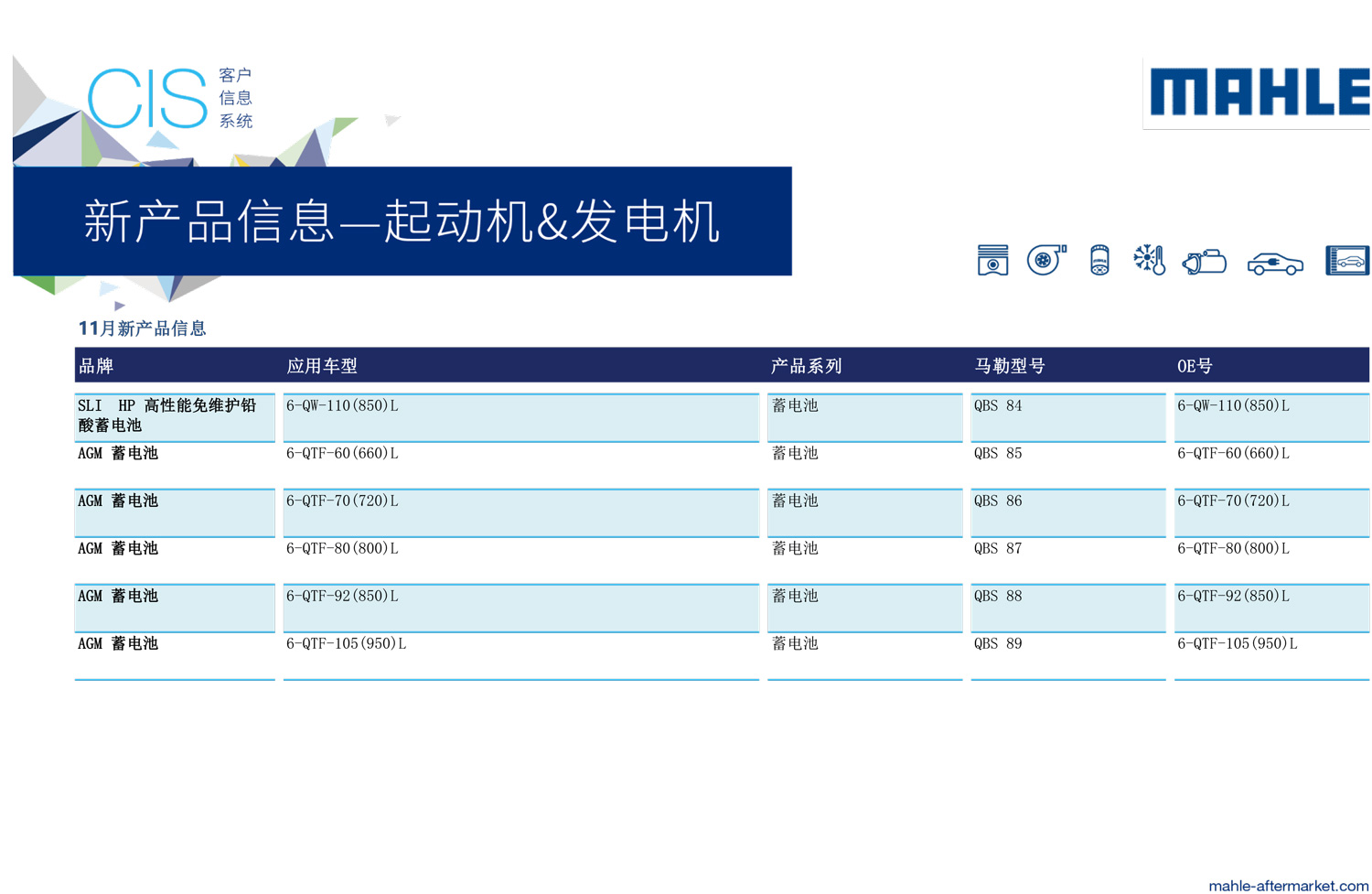
Task: Select AGM 蓄电池 brand cell in QBS 85 row
Action: 175,465
